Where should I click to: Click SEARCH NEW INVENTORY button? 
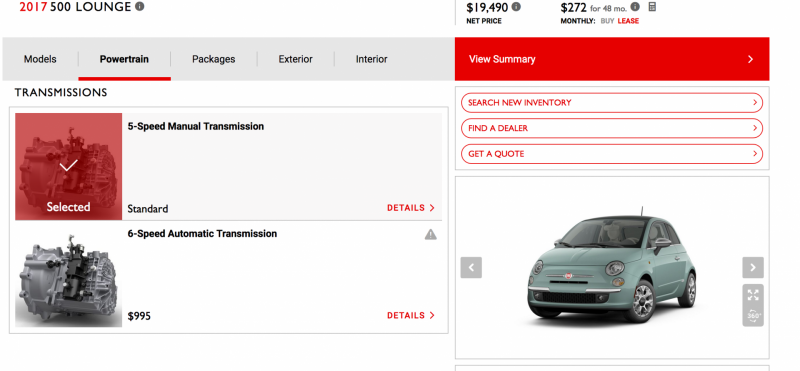tap(612, 103)
